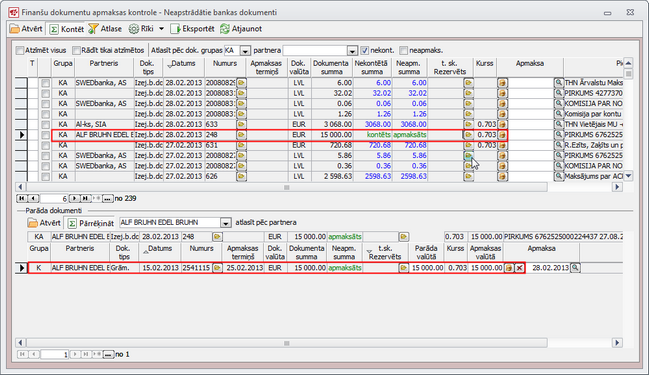Click the magnifier icon beside R.Ezīts text

click(x=559, y=145)
